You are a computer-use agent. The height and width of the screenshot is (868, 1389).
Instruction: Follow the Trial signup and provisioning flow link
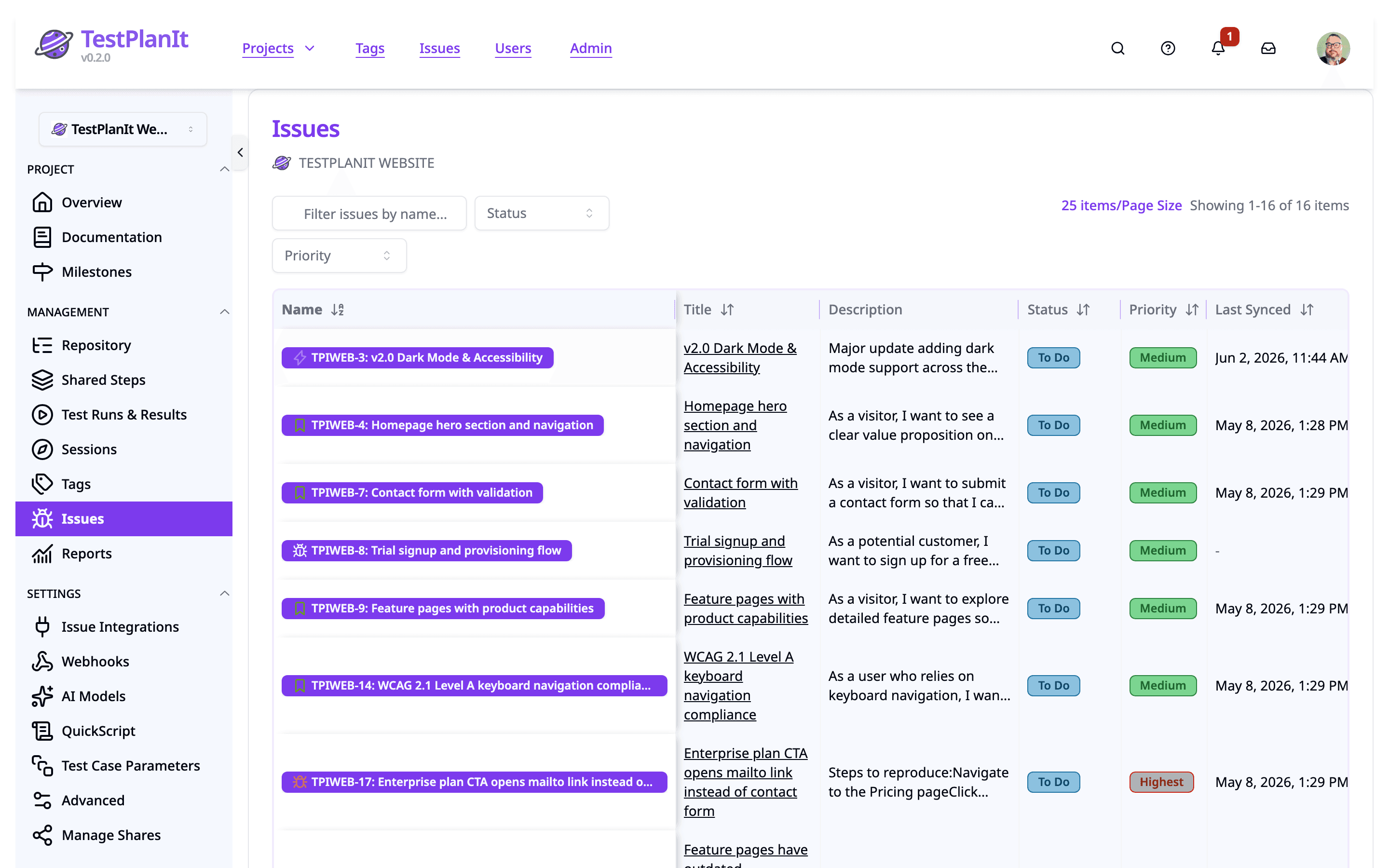[x=737, y=551]
